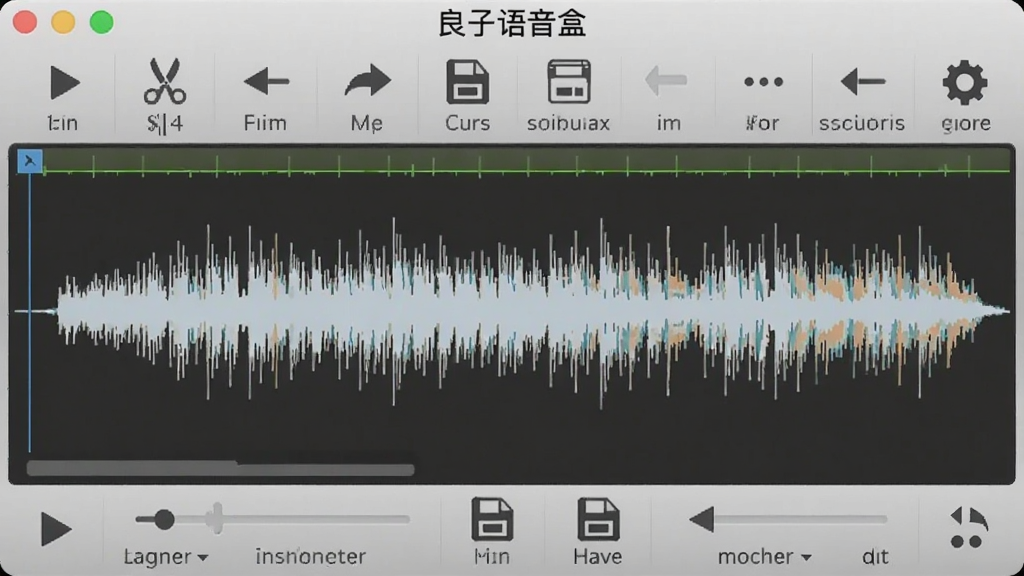
Task: Click the insnoneter label
Action: pyautogui.click(x=310, y=556)
